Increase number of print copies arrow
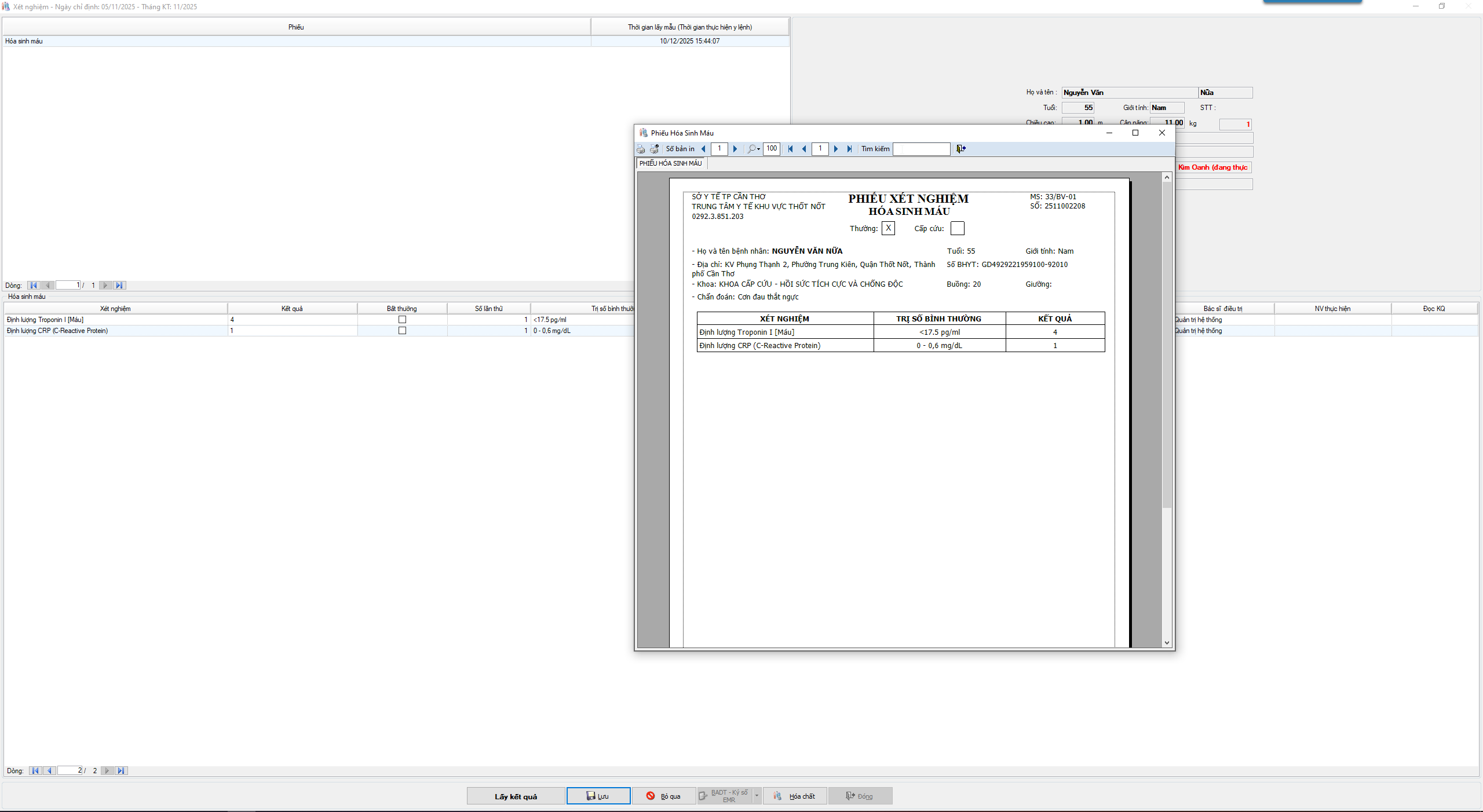 point(735,149)
